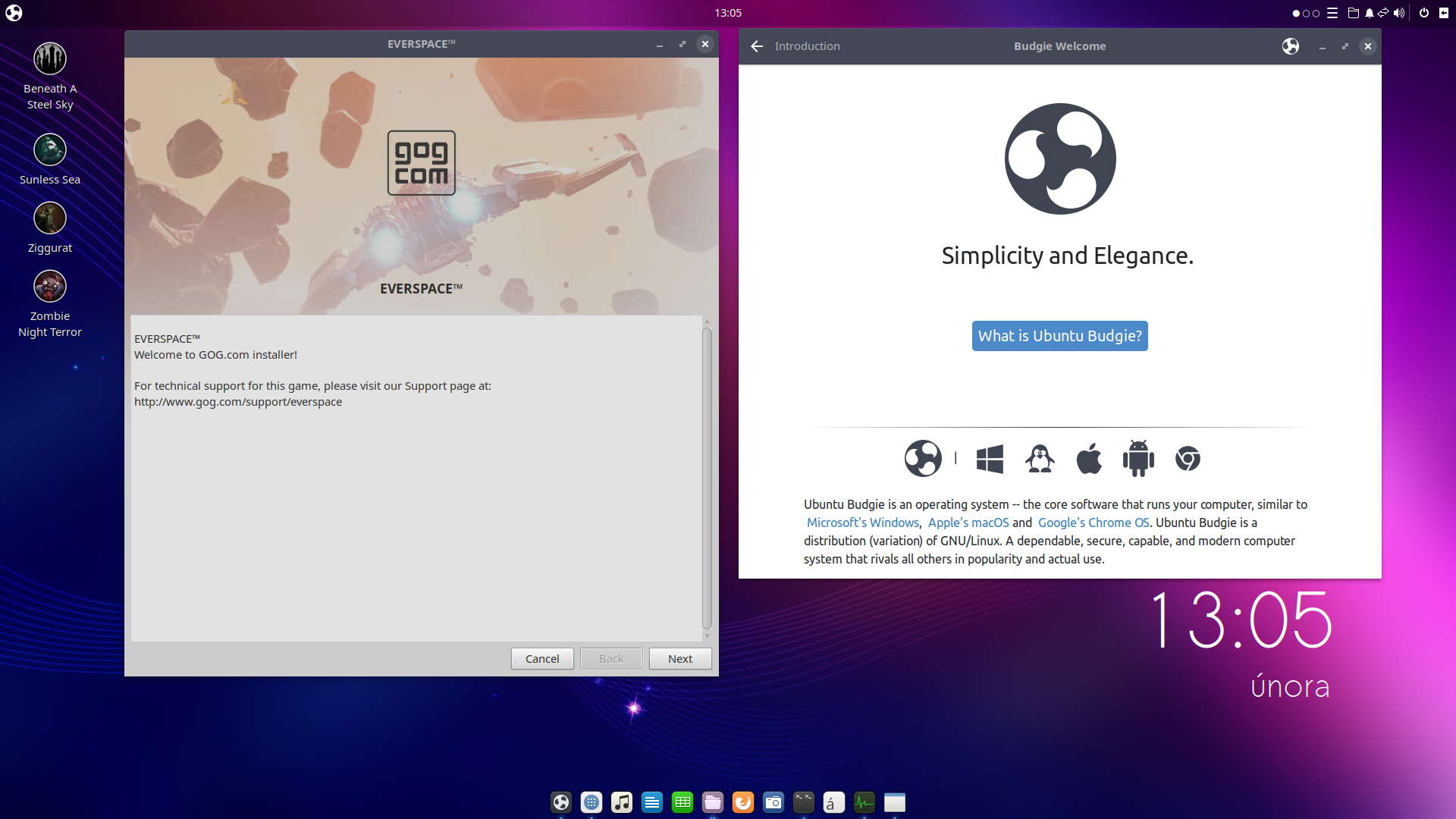
Task: Click What is Ubuntu Budgie? button
Action: point(1059,336)
